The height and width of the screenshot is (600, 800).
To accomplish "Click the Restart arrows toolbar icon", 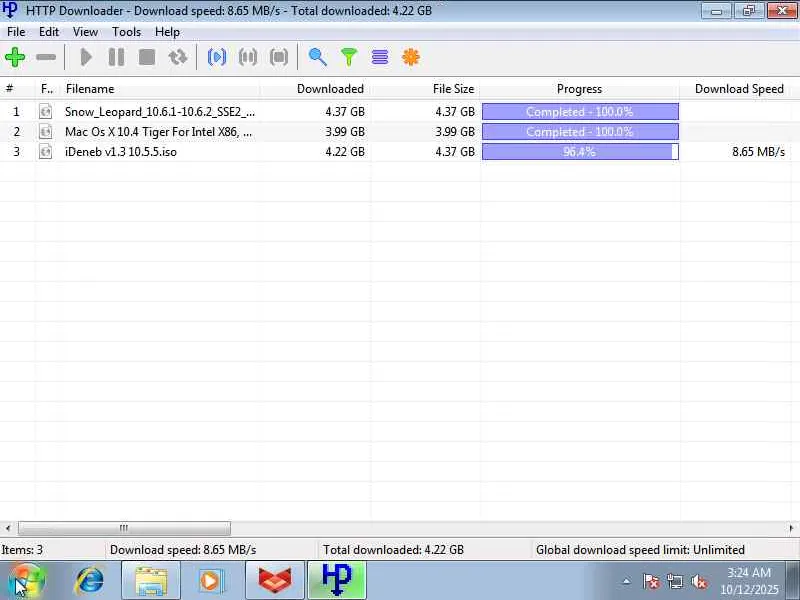I will coord(178,57).
